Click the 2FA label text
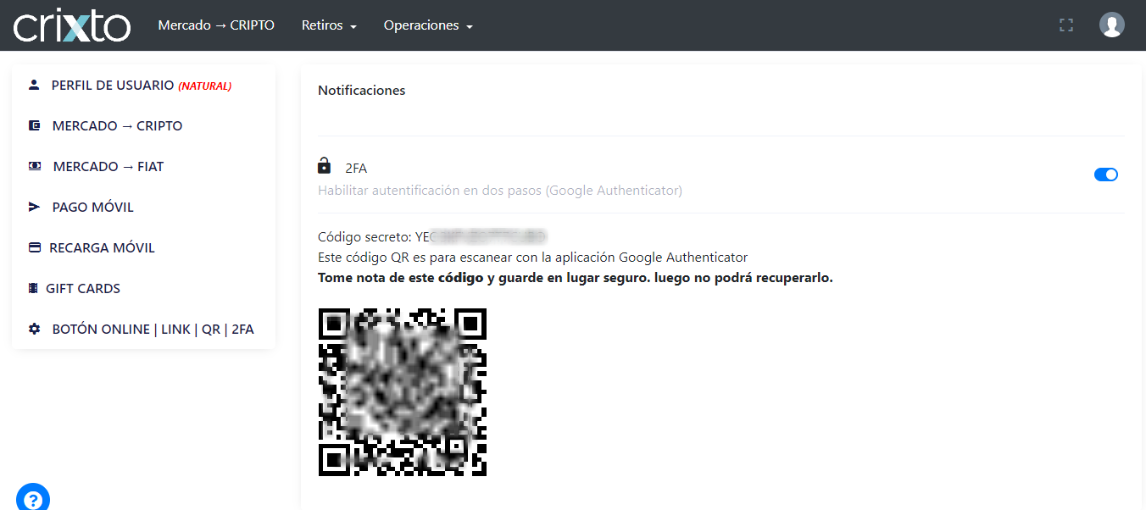The height and width of the screenshot is (510, 1146). point(356,169)
